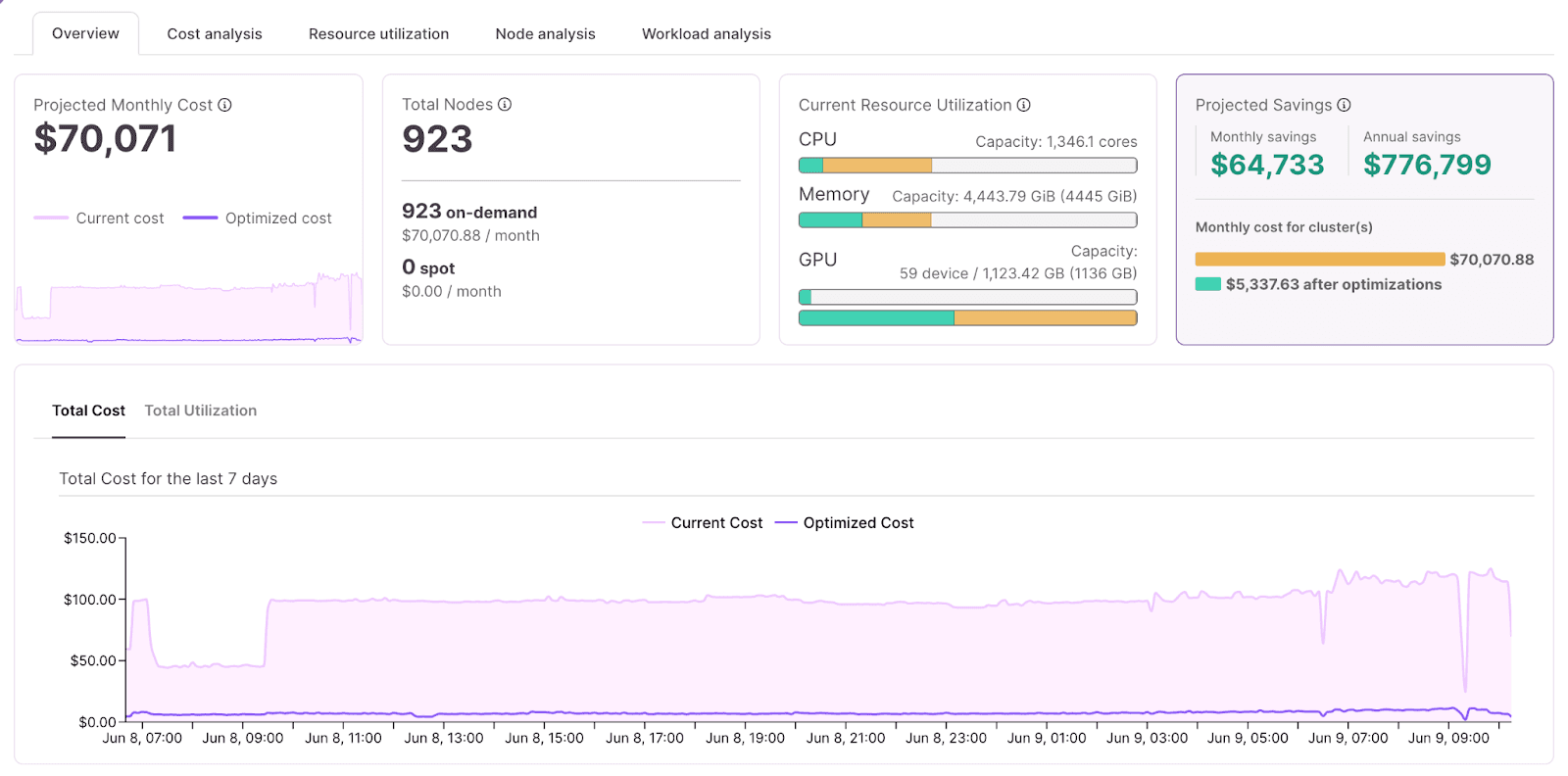Click the orange monthly cluster cost bar
The width and height of the screenshot is (1568, 776).
pos(1319,260)
